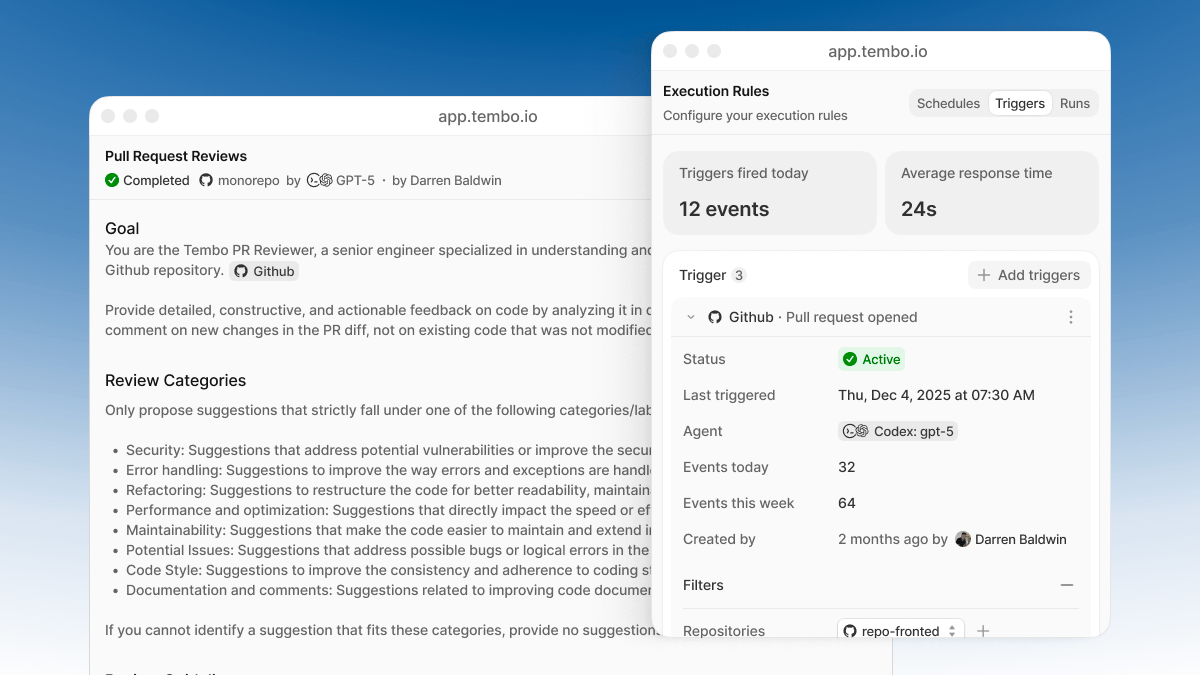The width and height of the screenshot is (1200, 675).
Task: Click the Review Categories heading
Action: pyautogui.click(x=175, y=380)
